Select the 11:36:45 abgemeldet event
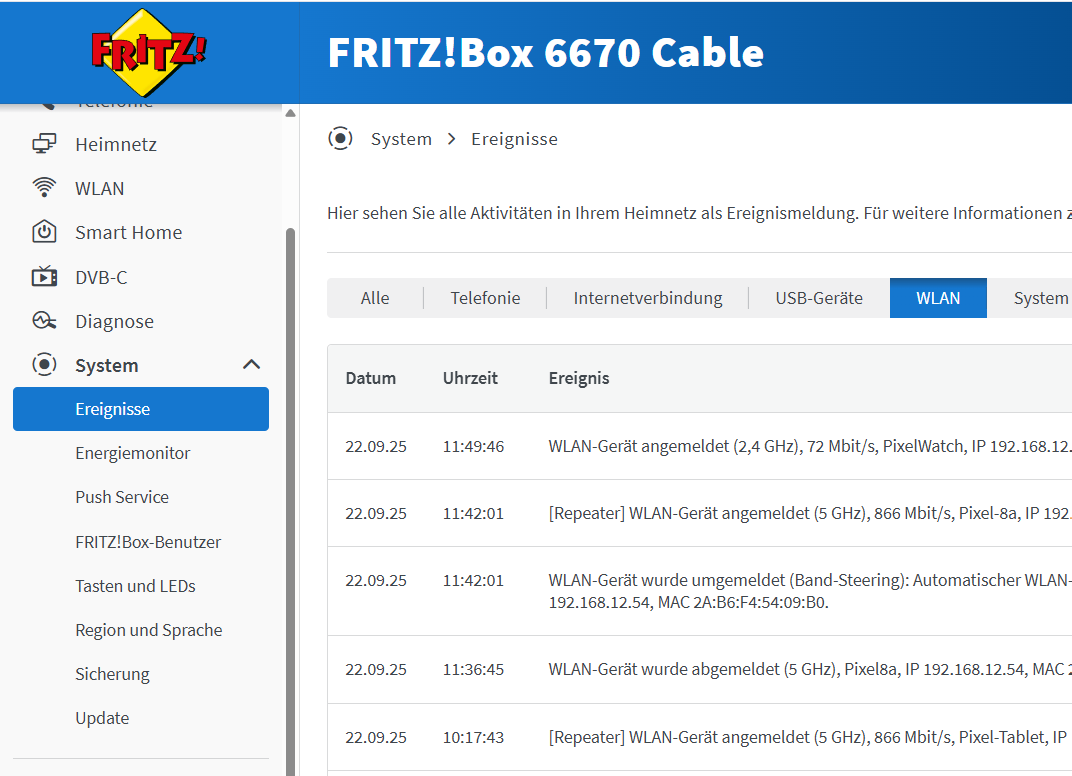Screen dimensions: 1072x776 pyautogui.click(x=699, y=669)
